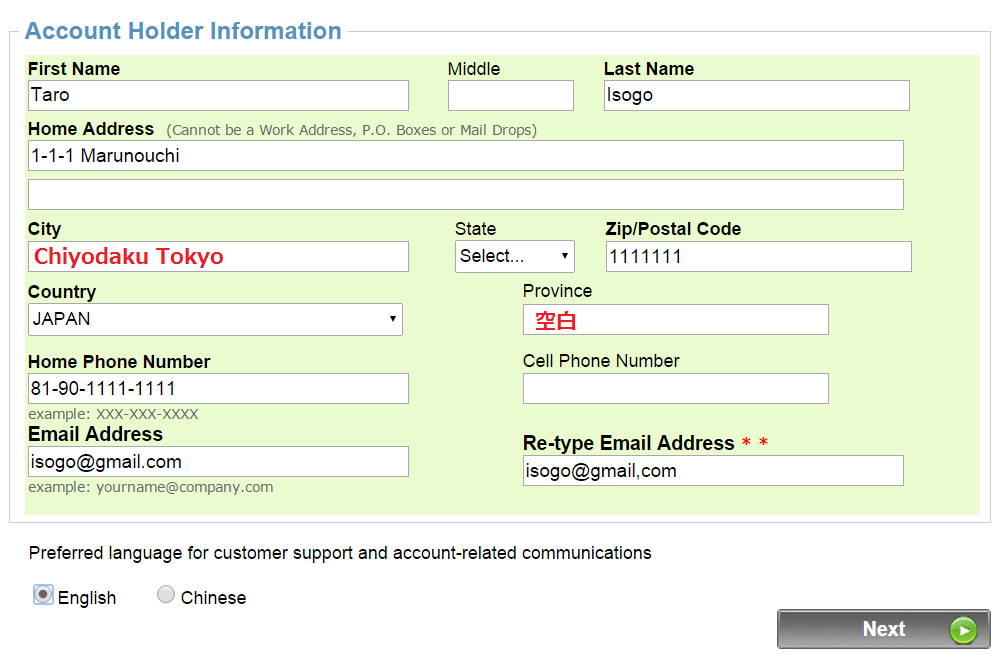The image size is (1001, 665).
Task: Open the Country dropdown showing JAPAN
Action: [x=215, y=320]
